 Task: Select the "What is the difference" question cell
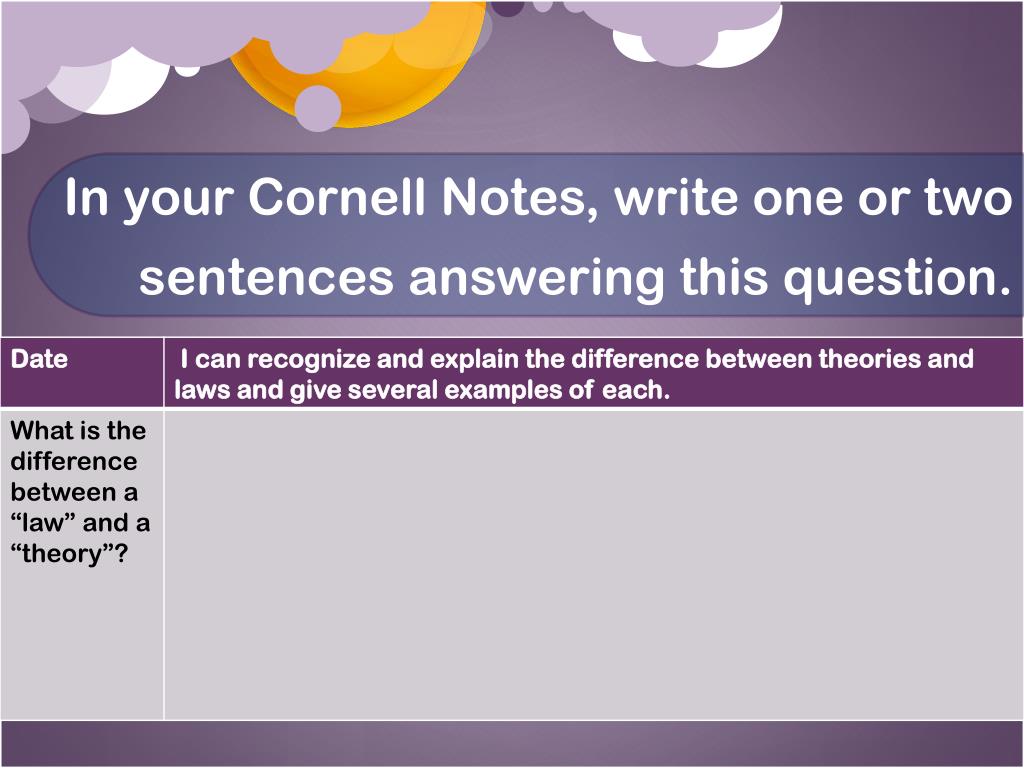point(82,565)
